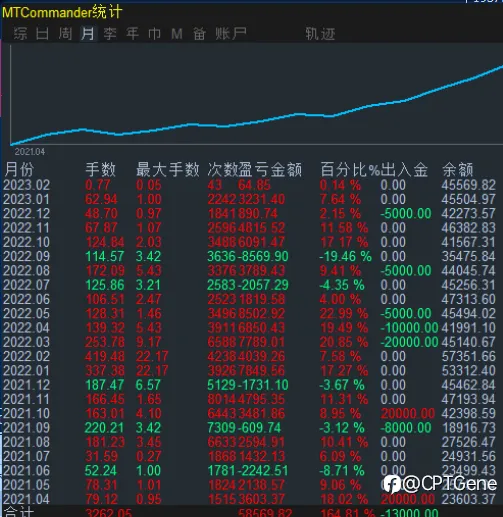The image size is (503, 517).
Task: Click the -8569.90 loss amount
Action: (x=263, y=256)
